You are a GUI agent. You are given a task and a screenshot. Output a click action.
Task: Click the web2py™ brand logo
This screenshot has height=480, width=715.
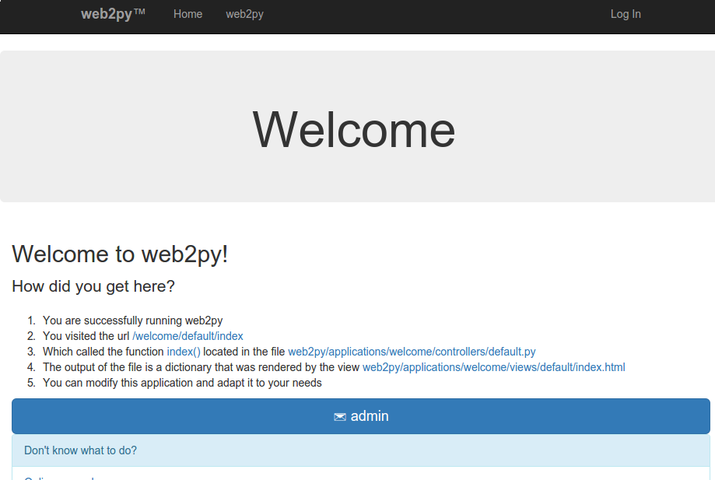[x=113, y=14]
